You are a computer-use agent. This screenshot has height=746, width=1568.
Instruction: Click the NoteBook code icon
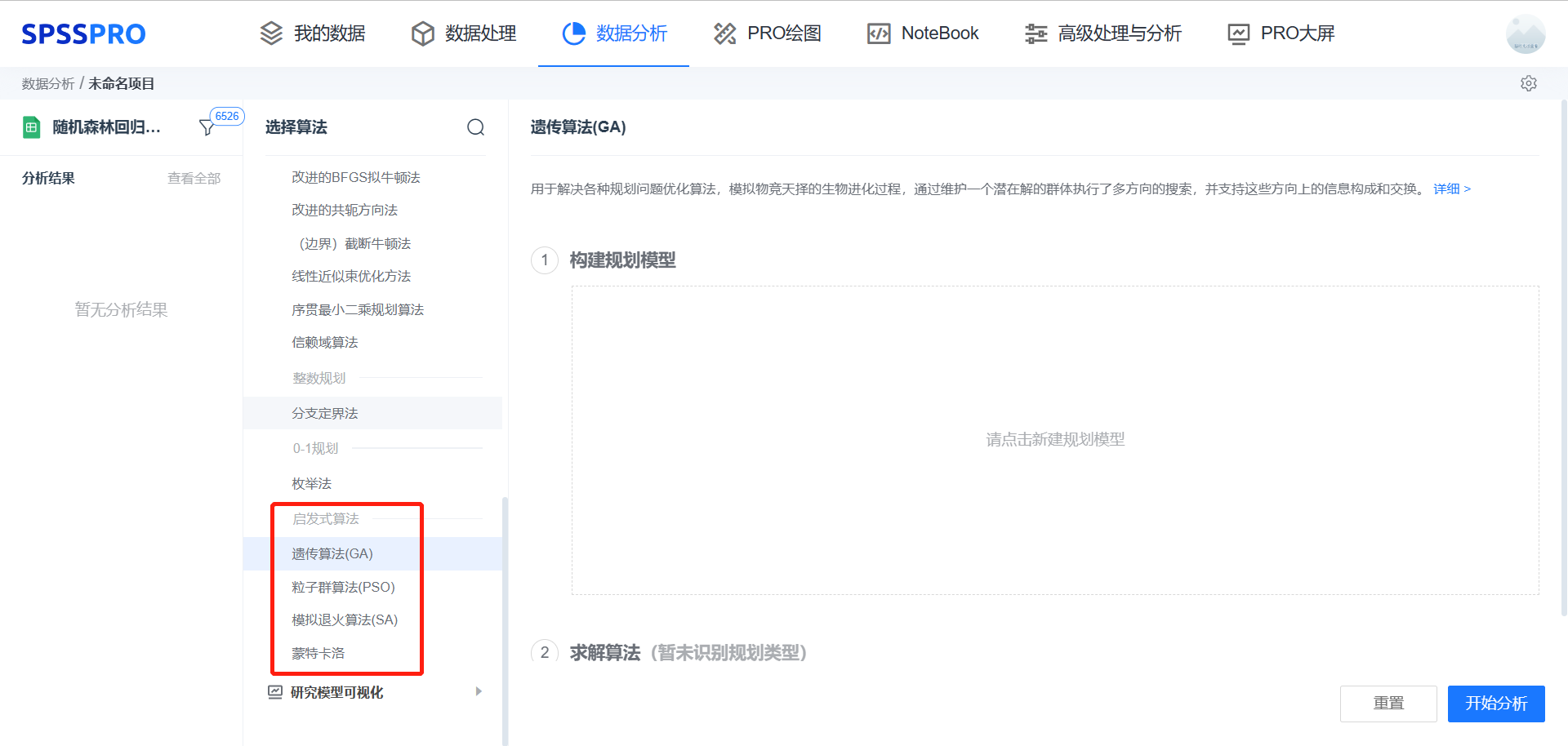pyautogui.click(x=879, y=33)
